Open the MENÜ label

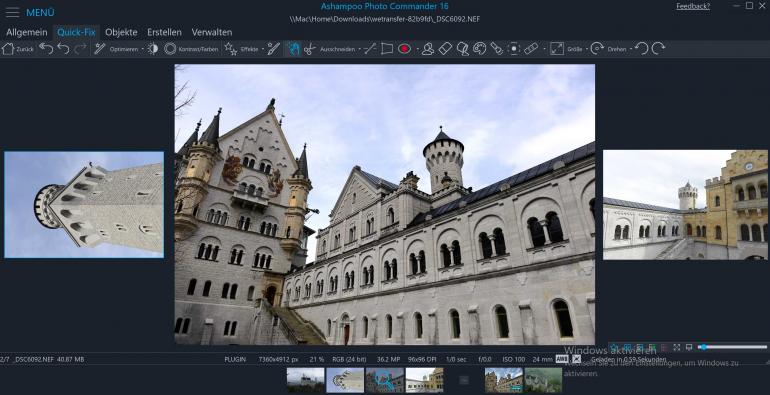point(40,13)
